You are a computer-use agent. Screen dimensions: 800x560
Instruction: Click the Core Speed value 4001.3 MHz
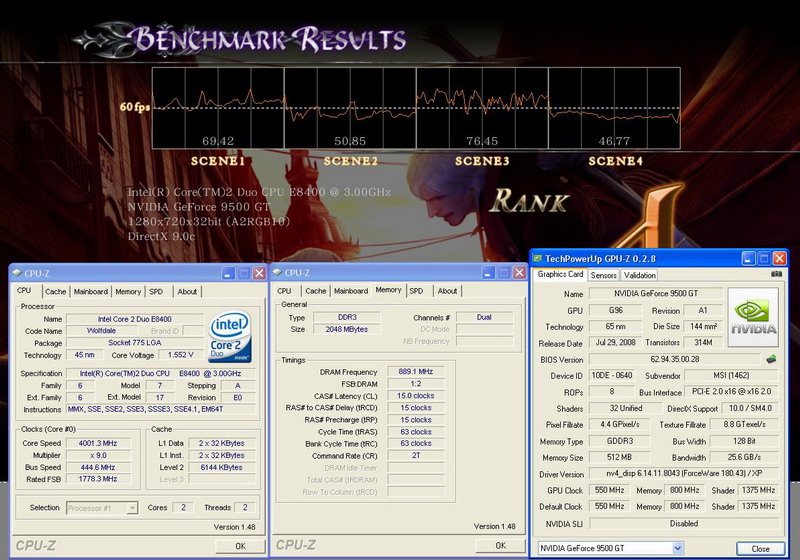98,443
